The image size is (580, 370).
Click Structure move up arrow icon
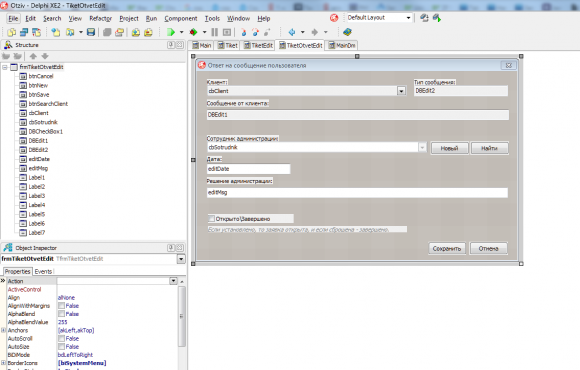[33, 56]
